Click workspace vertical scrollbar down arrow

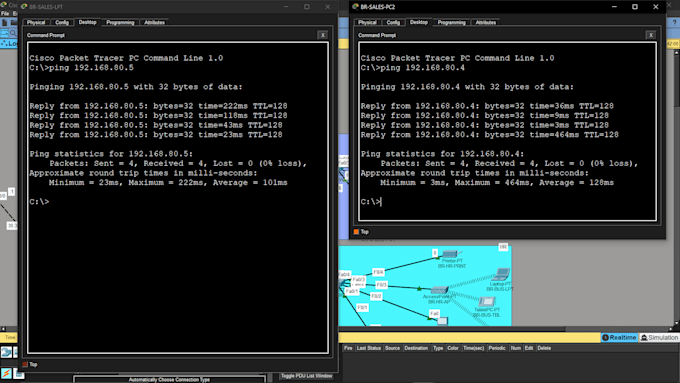coord(677,323)
